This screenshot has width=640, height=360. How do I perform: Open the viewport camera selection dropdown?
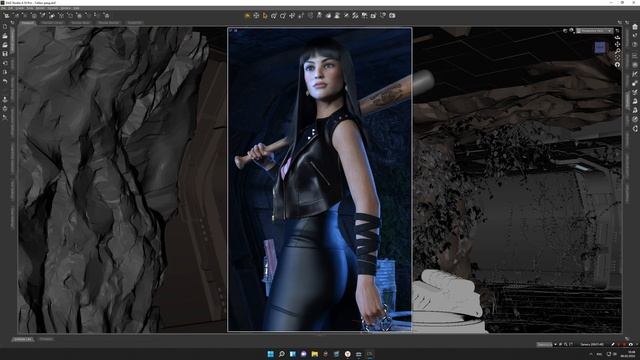tap(595, 31)
